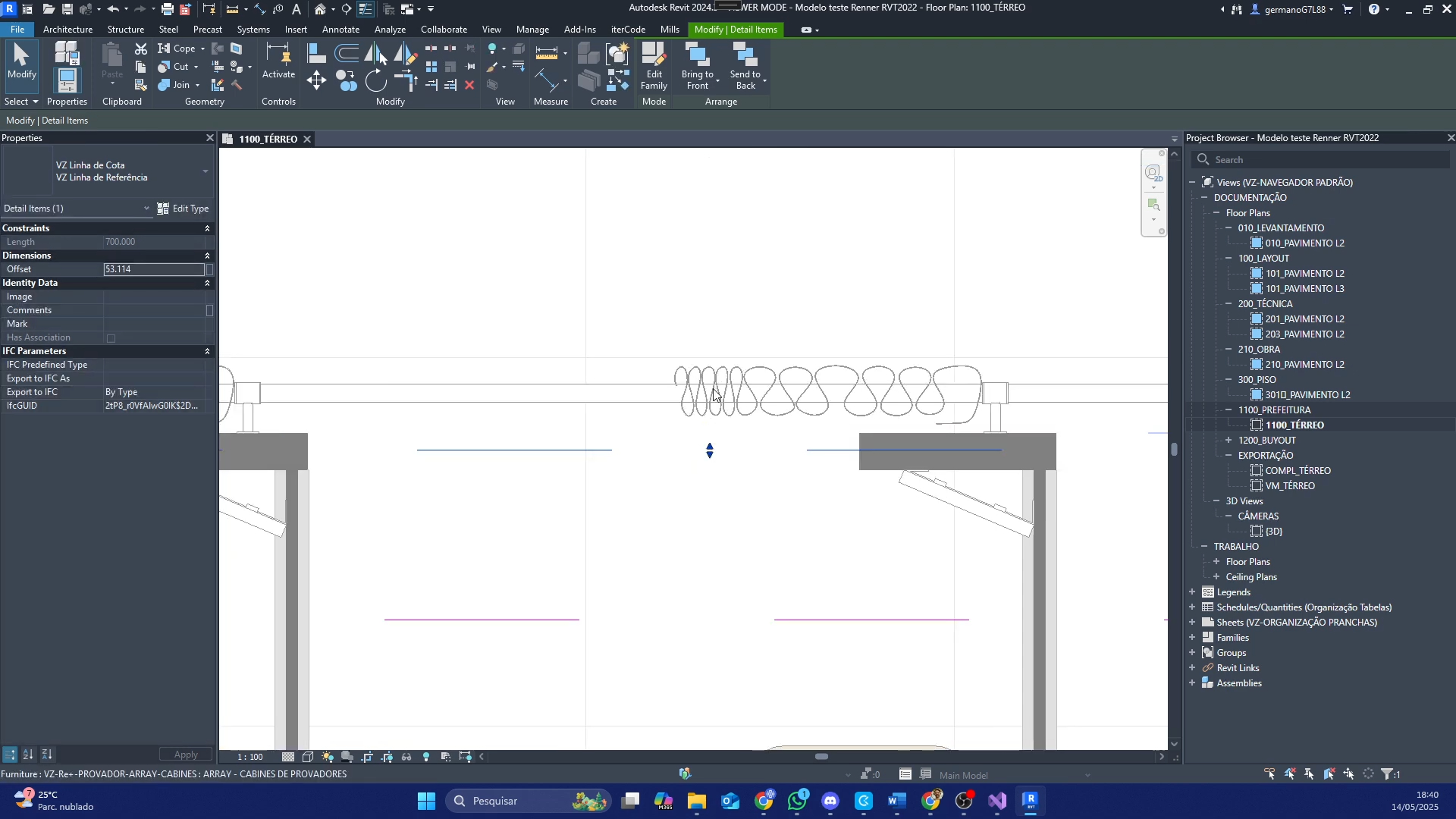Screen dimensions: 1456x819
Task: Click the Match Type Properties icon
Action: (x=140, y=85)
